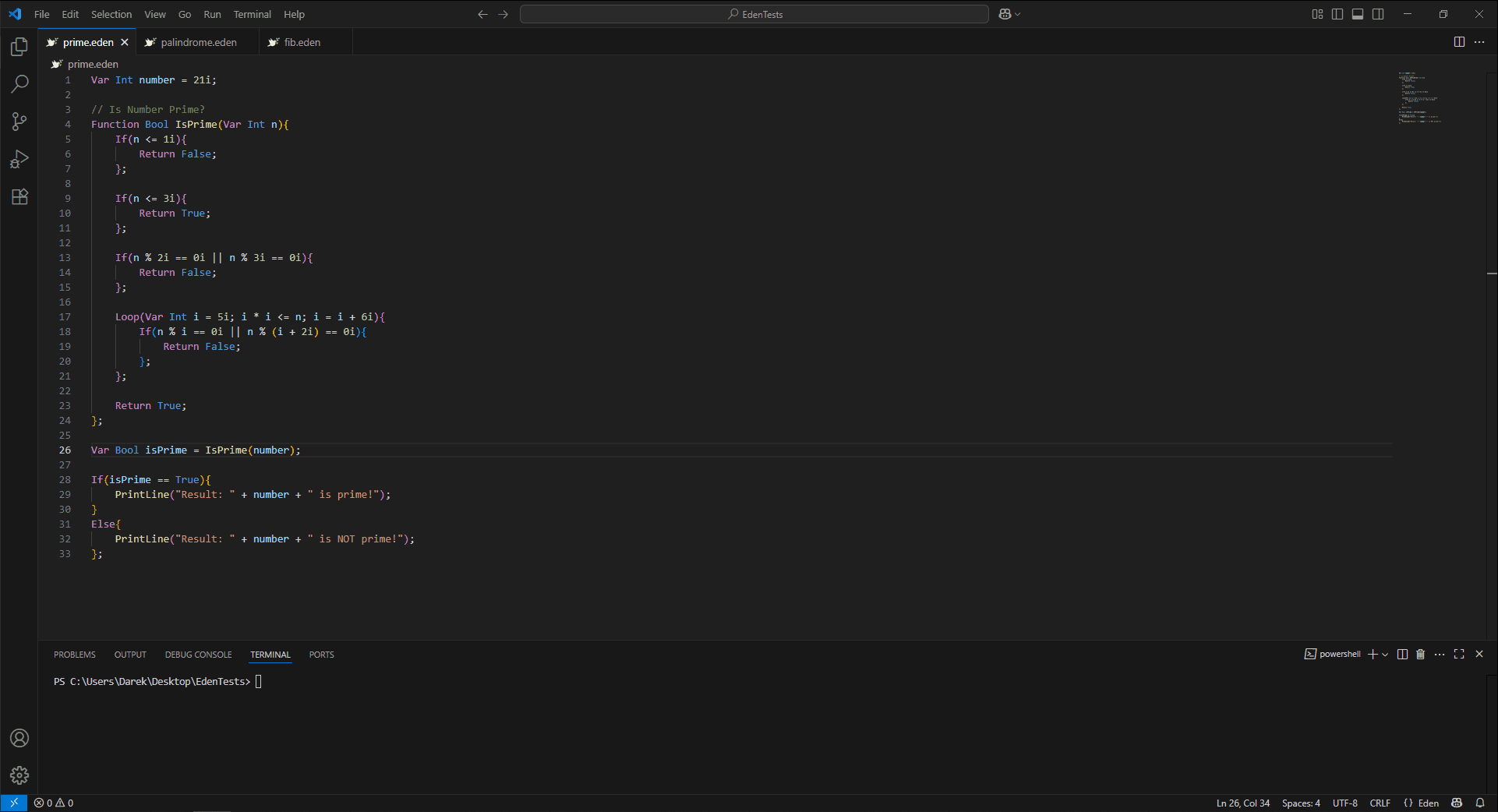Change the UTF-8 file encoding

(1344, 803)
